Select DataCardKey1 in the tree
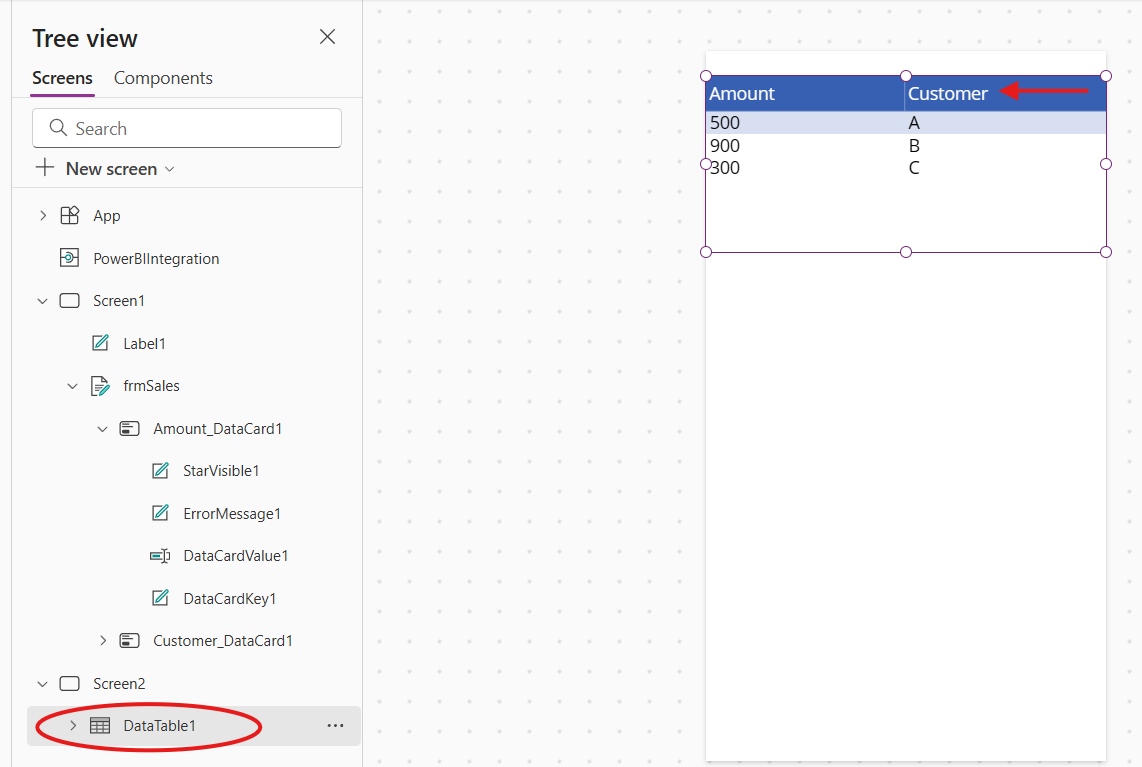The width and height of the screenshot is (1142, 767). (230, 599)
